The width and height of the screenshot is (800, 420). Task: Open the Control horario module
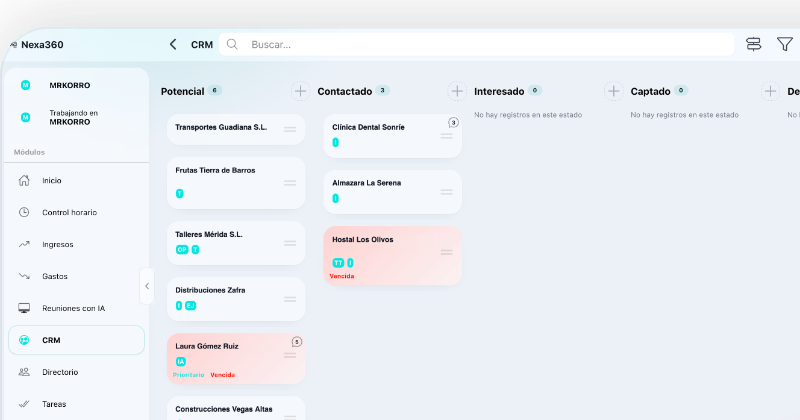(77, 212)
